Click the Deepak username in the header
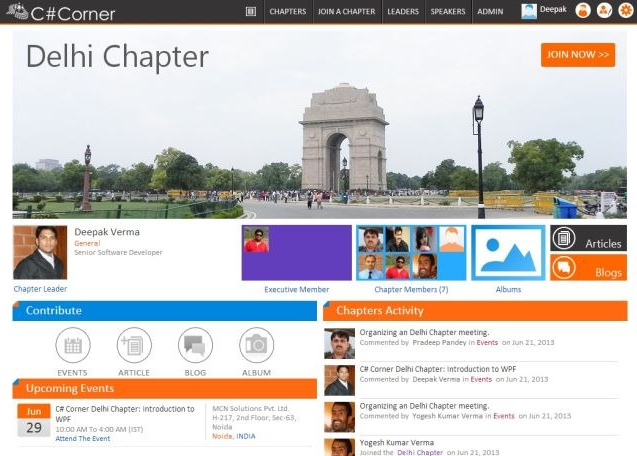This screenshot has height=456, width=637. pos(553,9)
